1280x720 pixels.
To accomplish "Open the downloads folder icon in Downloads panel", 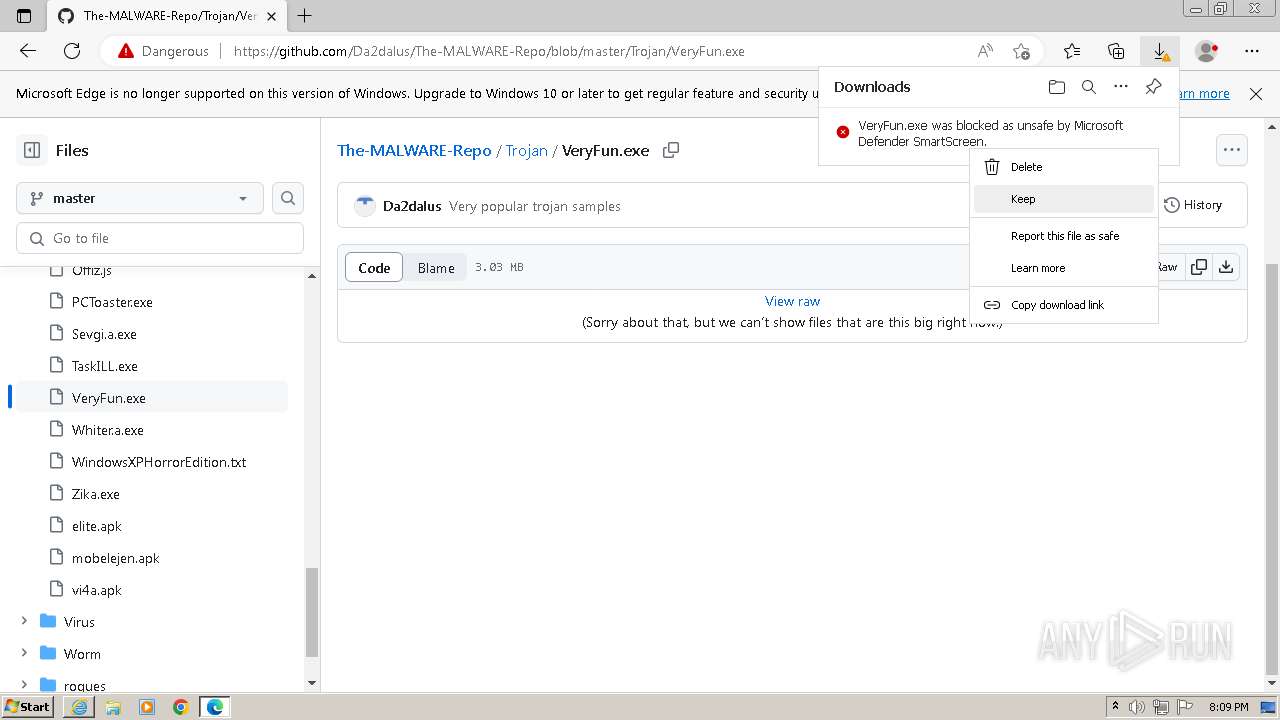I will pyautogui.click(x=1057, y=87).
